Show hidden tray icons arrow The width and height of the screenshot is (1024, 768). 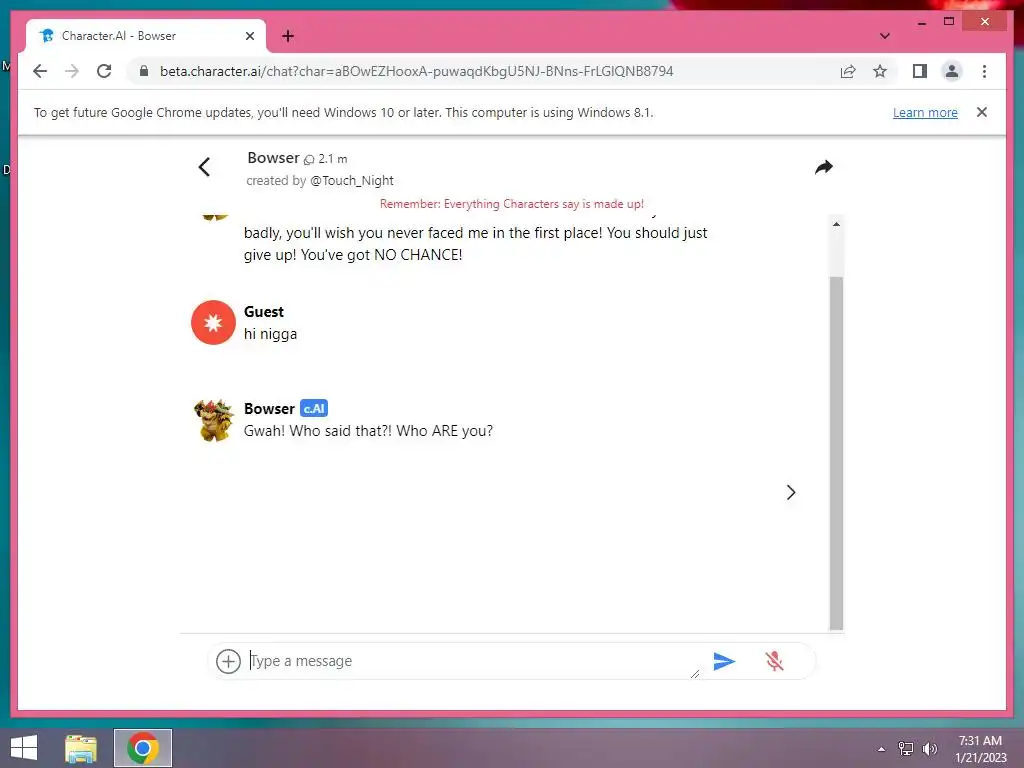coord(882,749)
